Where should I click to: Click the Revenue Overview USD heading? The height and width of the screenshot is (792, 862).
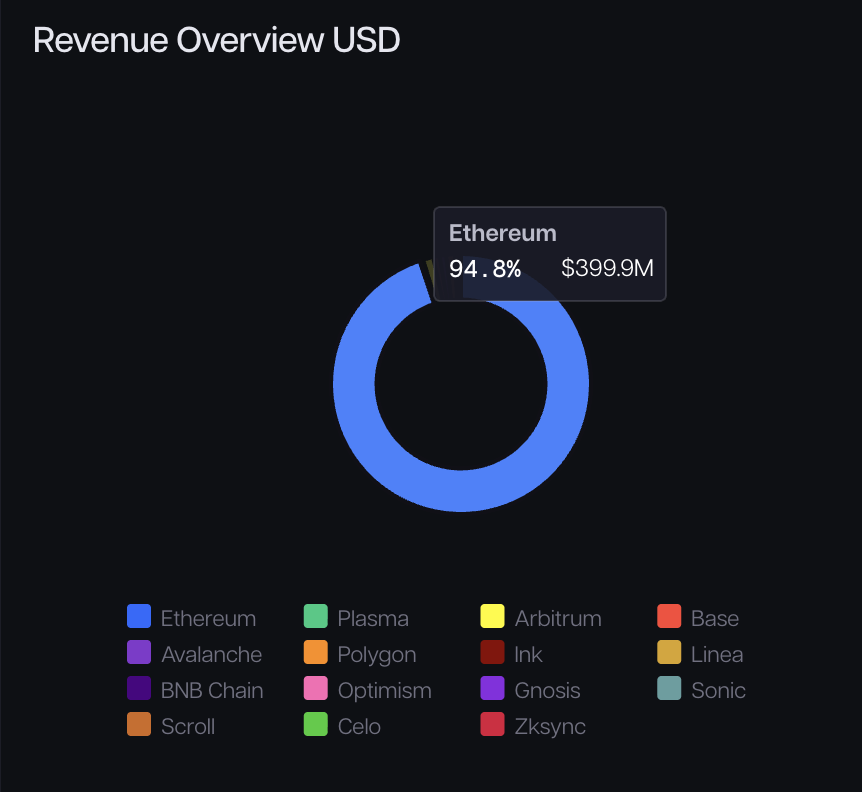(217, 40)
